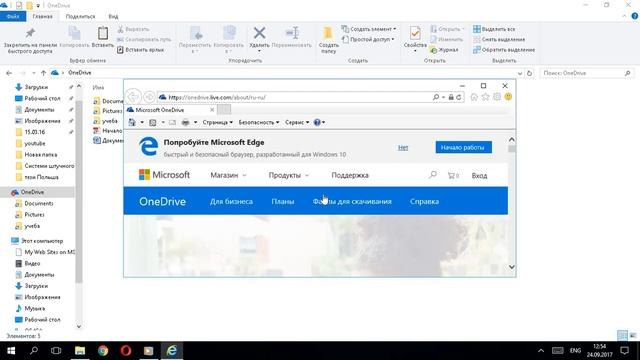
Task: Switch to the Главная ribbon tab
Action: tap(42, 16)
